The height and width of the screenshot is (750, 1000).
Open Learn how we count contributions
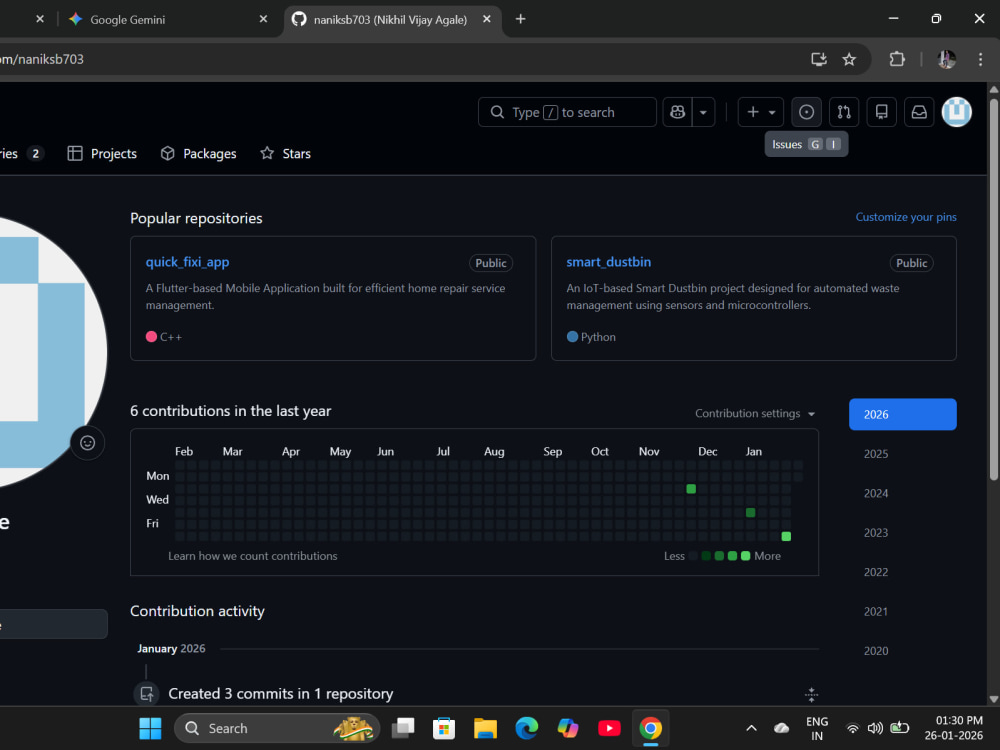[x=253, y=556]
